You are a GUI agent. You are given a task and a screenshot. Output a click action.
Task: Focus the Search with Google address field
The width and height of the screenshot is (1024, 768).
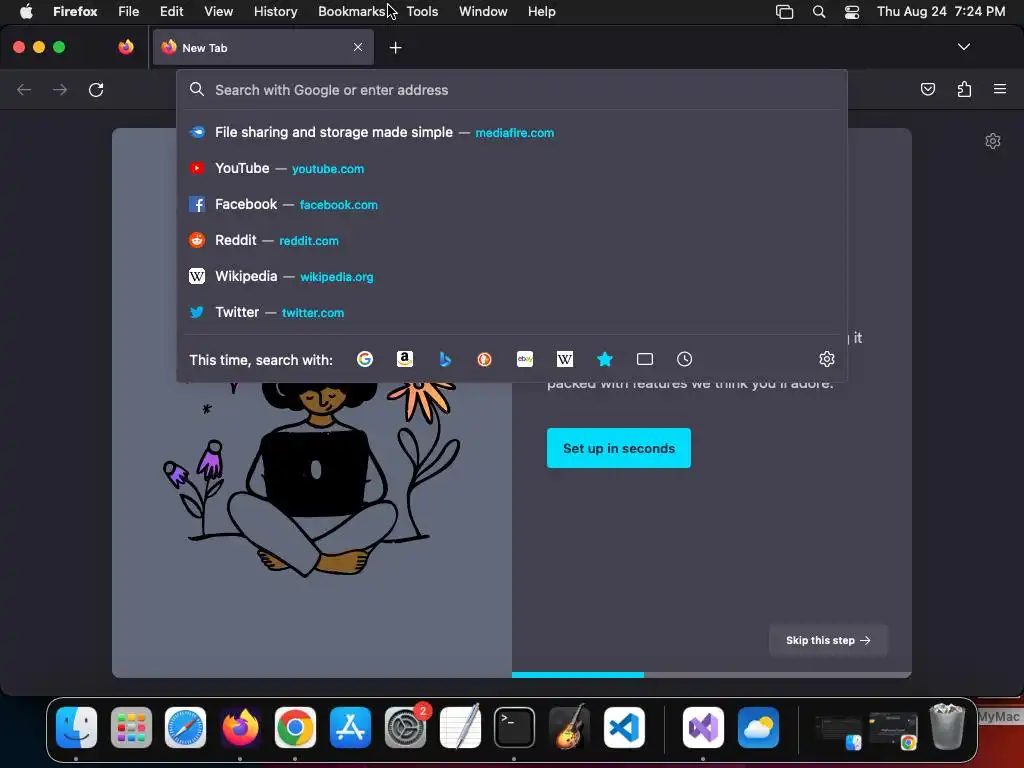coord(511,90)
